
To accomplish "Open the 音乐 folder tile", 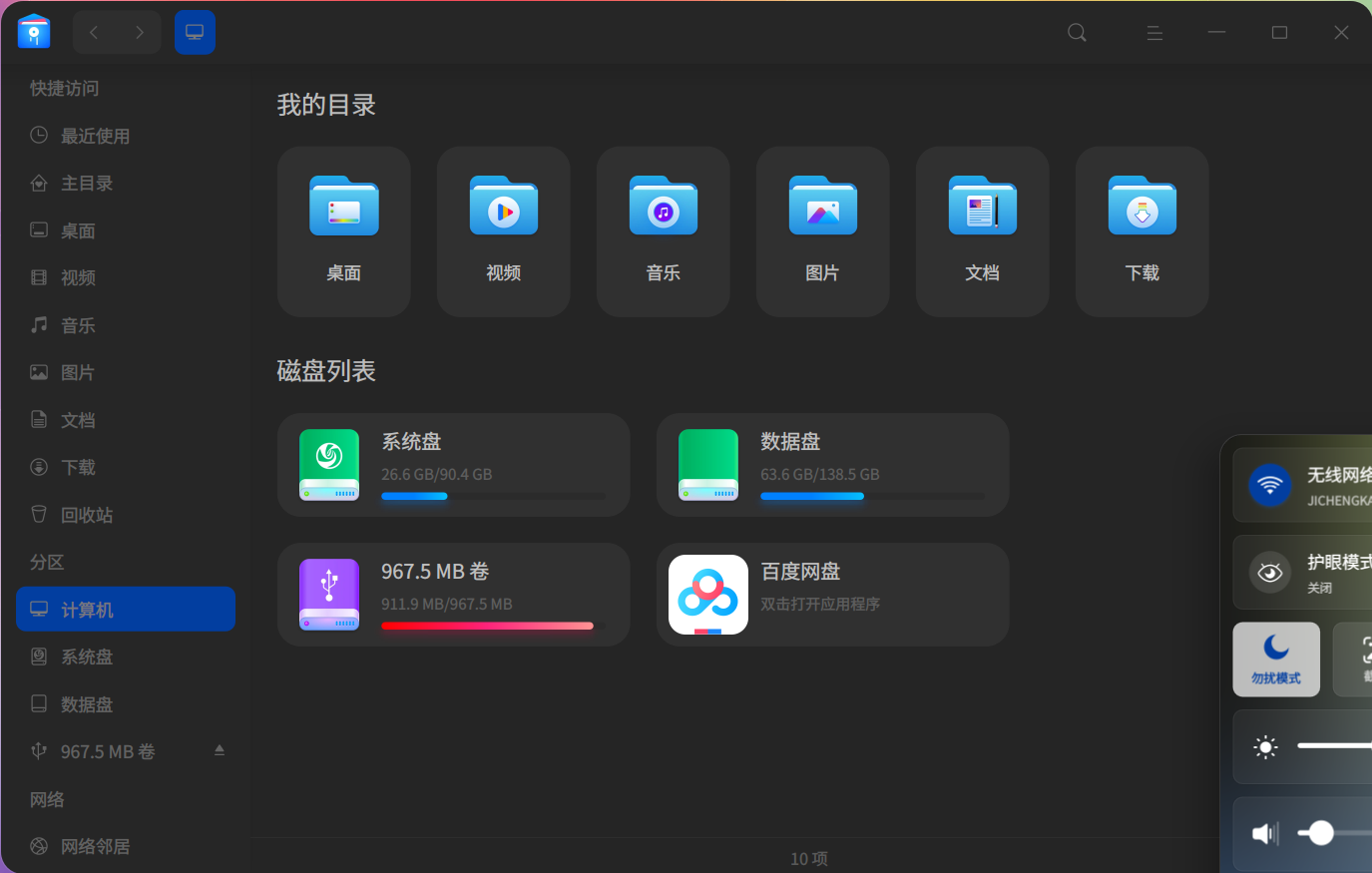I will (664, 231).
